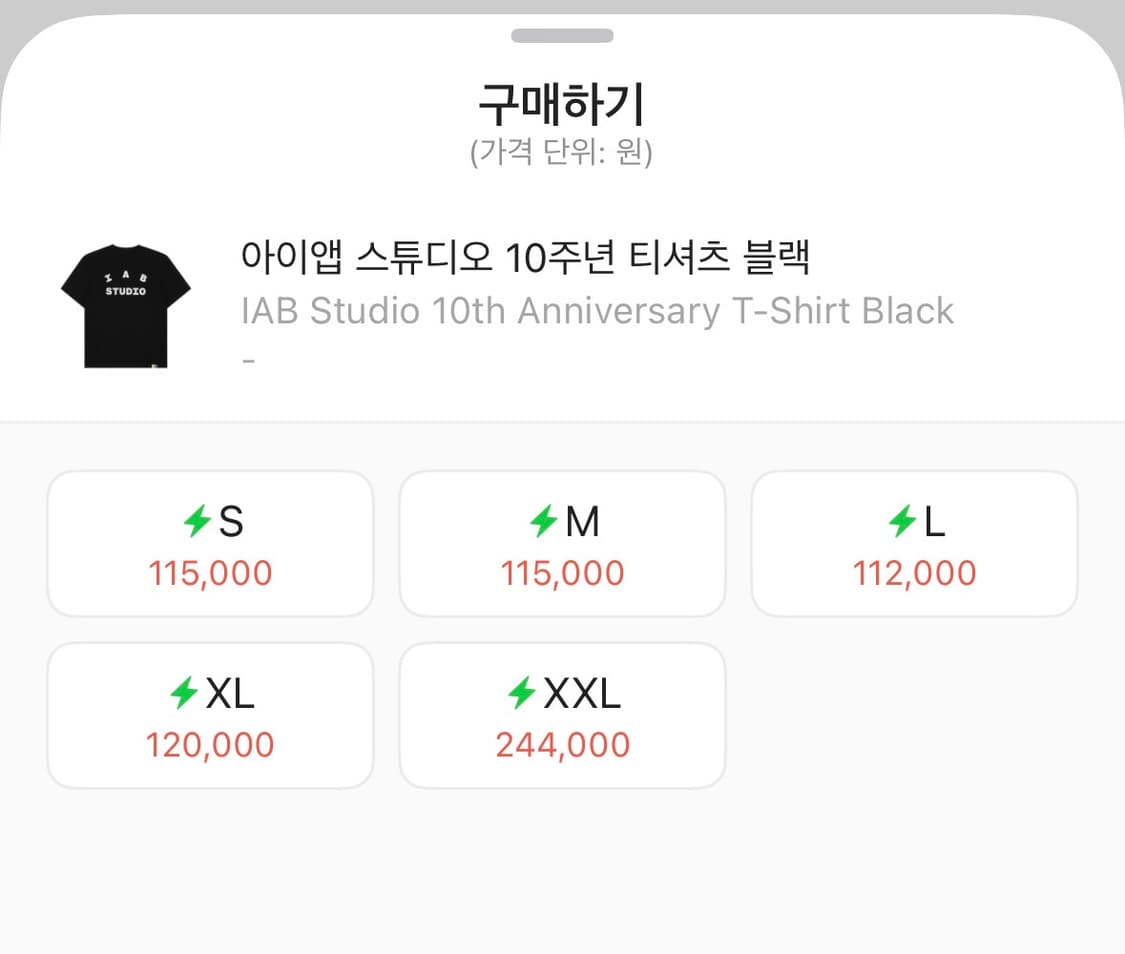Click the XXL price 244,000
Viewport: 1125px width, 954px height.
pyautogui.click(x=562, y=744)
